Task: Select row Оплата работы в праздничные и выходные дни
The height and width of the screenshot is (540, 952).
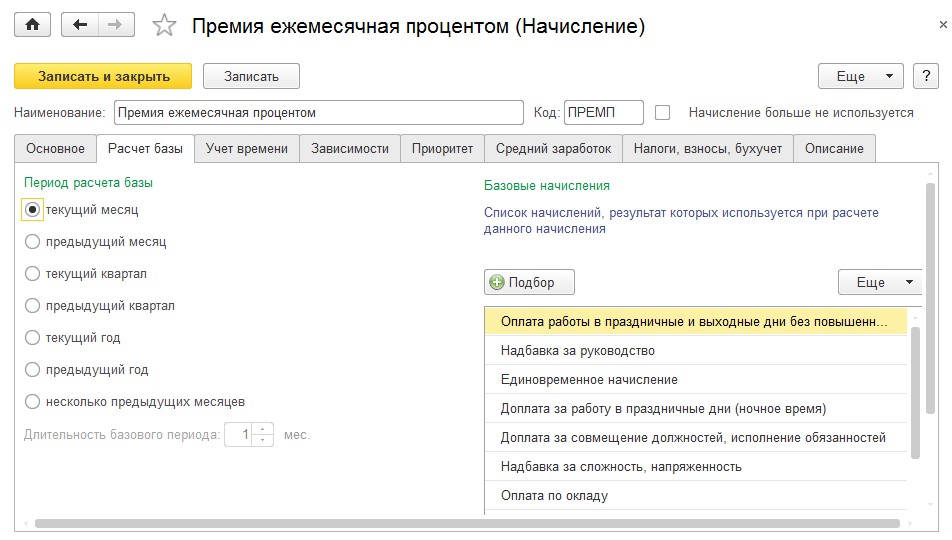Action: pyautogui.click(x=696, y=322)
